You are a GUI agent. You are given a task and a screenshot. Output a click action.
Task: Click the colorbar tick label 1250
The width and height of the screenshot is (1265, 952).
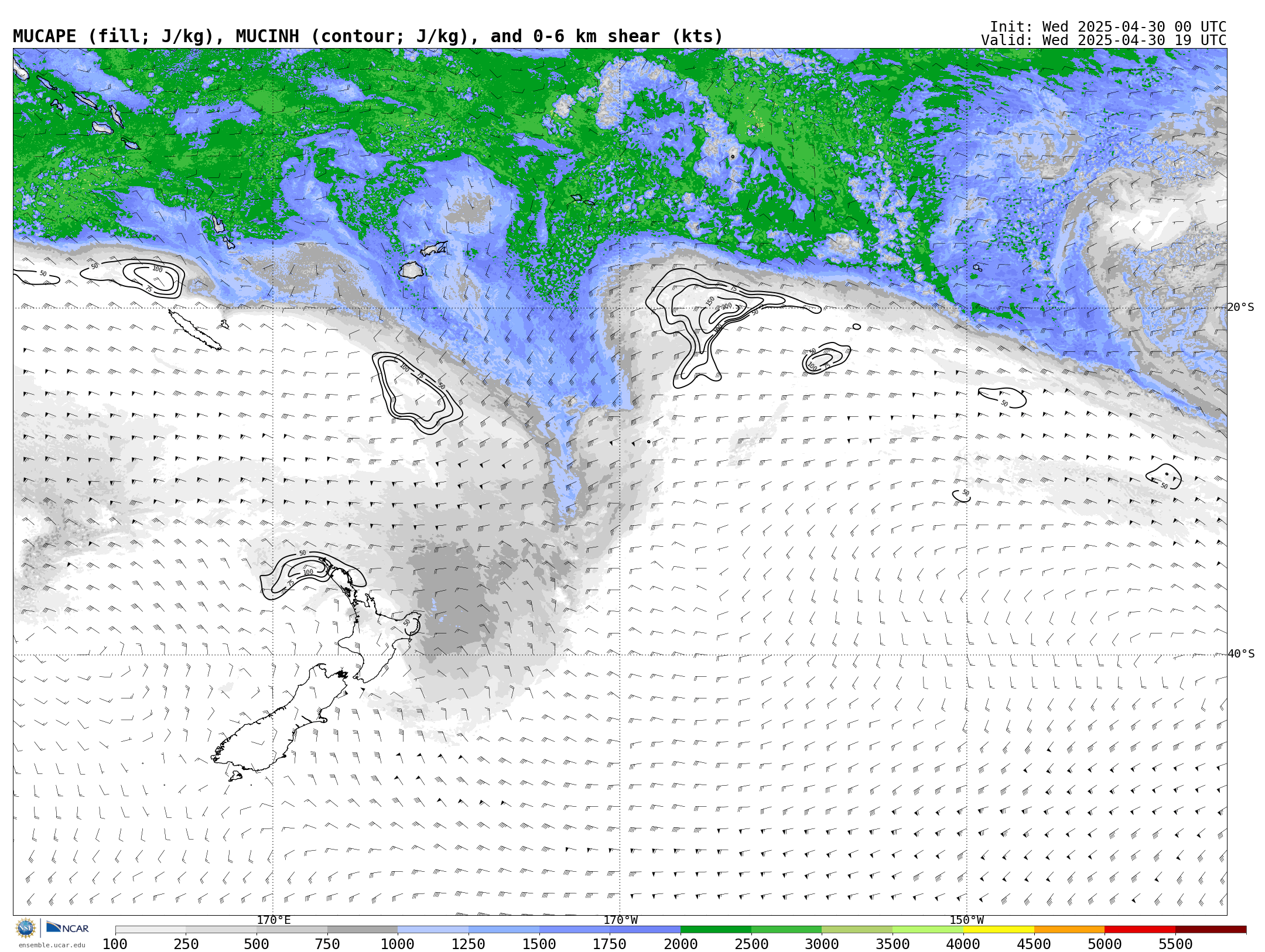(469, 944)
